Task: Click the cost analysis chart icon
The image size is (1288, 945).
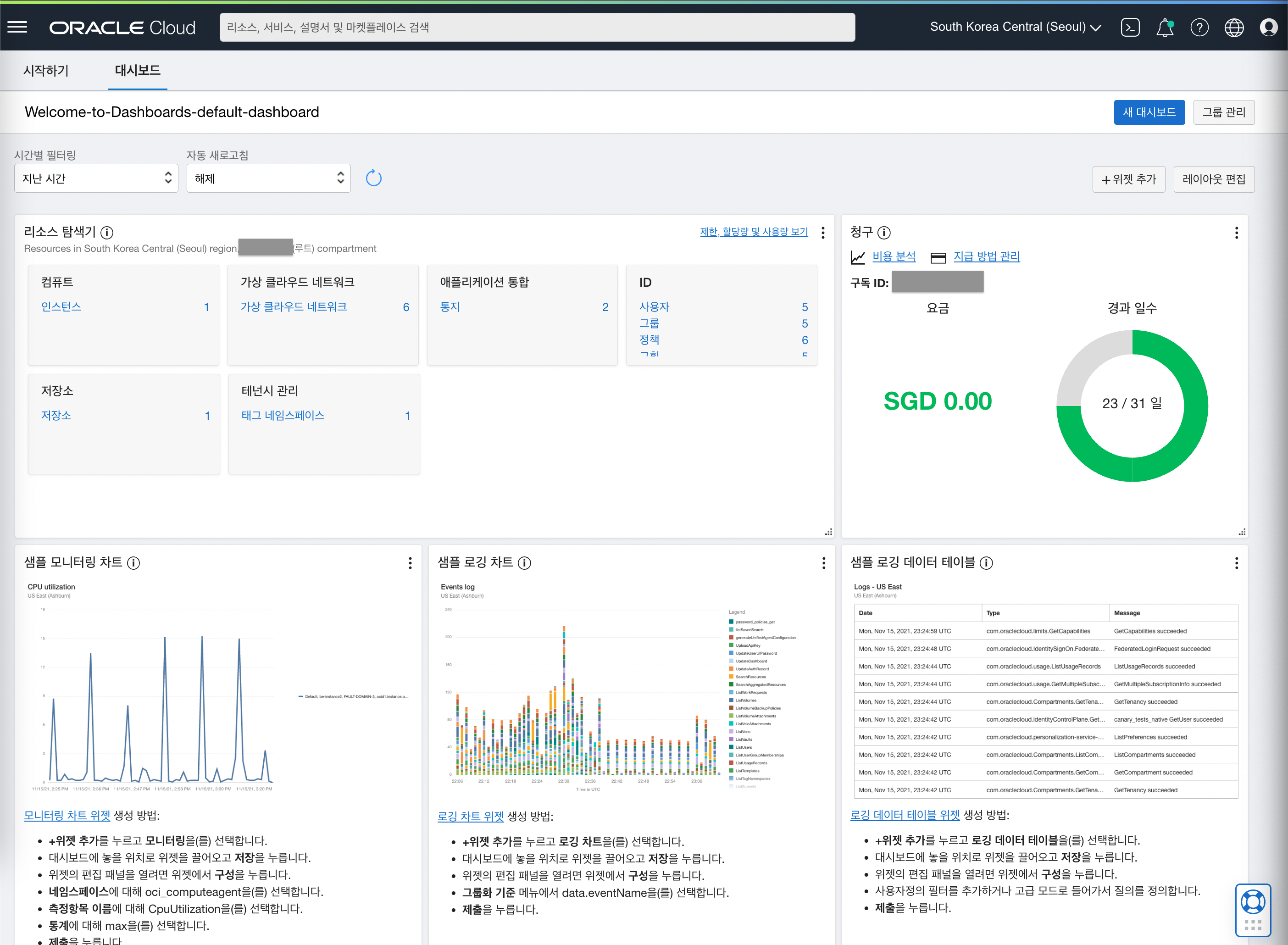Action: [858, 257]
